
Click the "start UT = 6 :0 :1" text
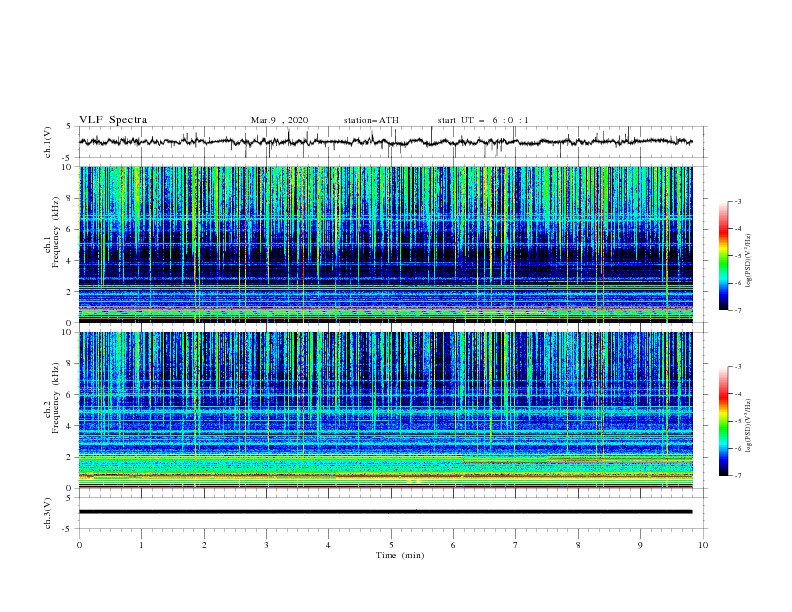click(x=483, y=120)
